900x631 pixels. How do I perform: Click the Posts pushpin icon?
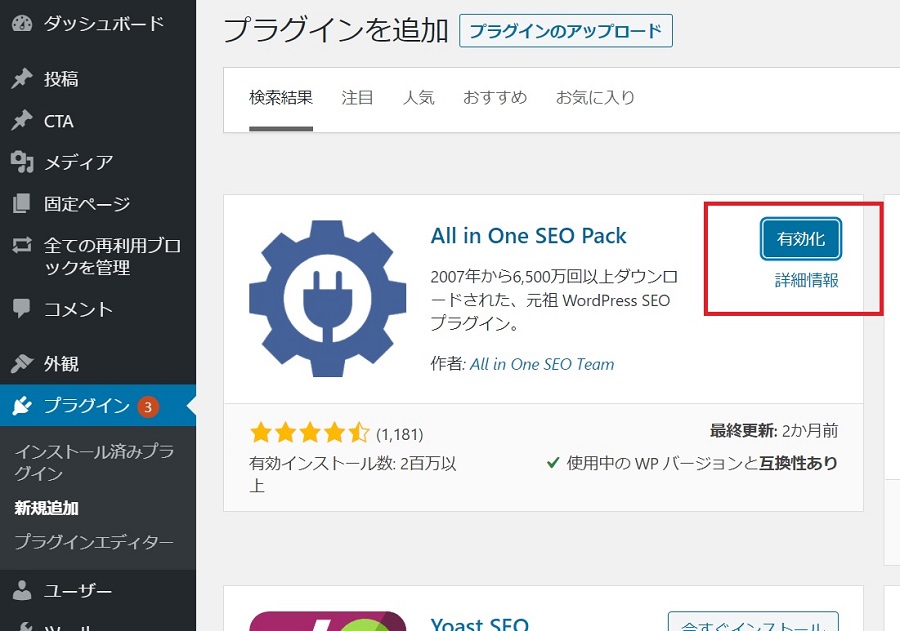(21, 79)
